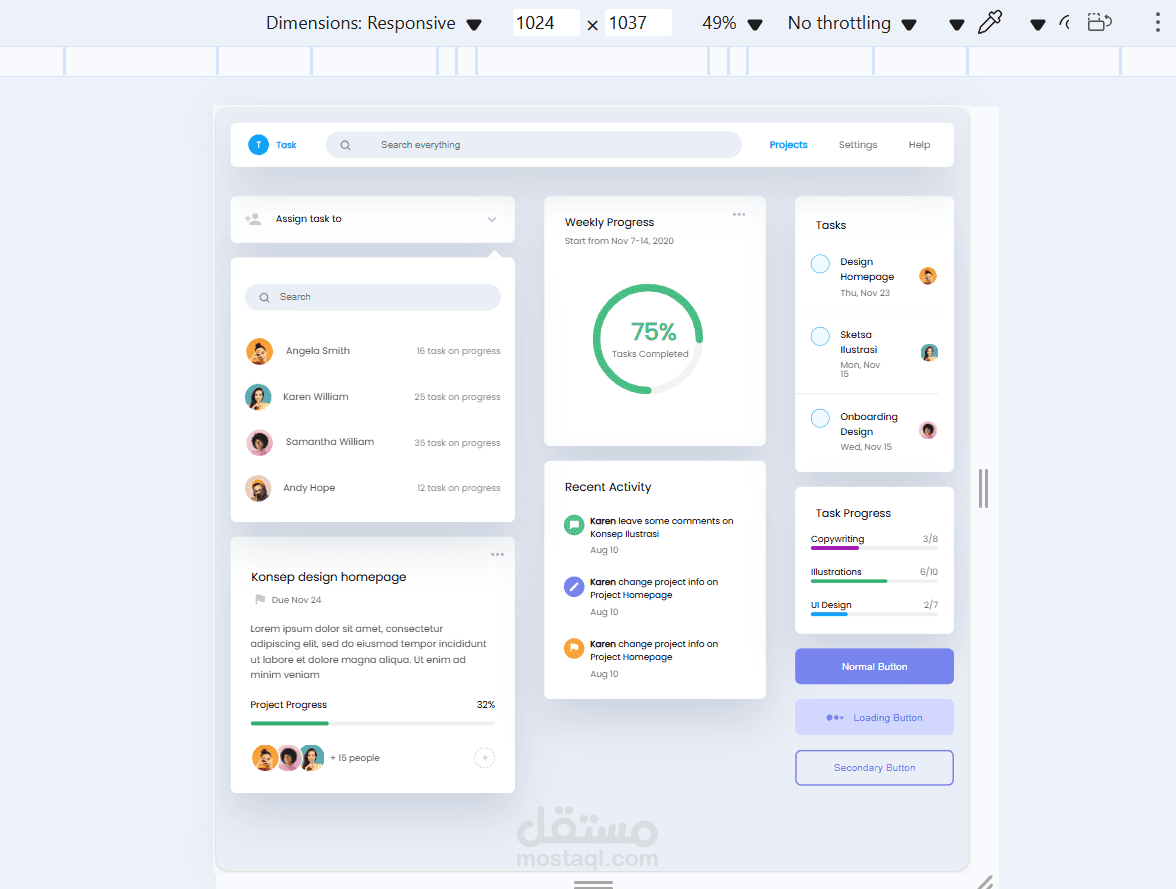Viewport: 1176px width, 889px height.
Task: Open the No throttling dropdown
Action: (852, 21)
